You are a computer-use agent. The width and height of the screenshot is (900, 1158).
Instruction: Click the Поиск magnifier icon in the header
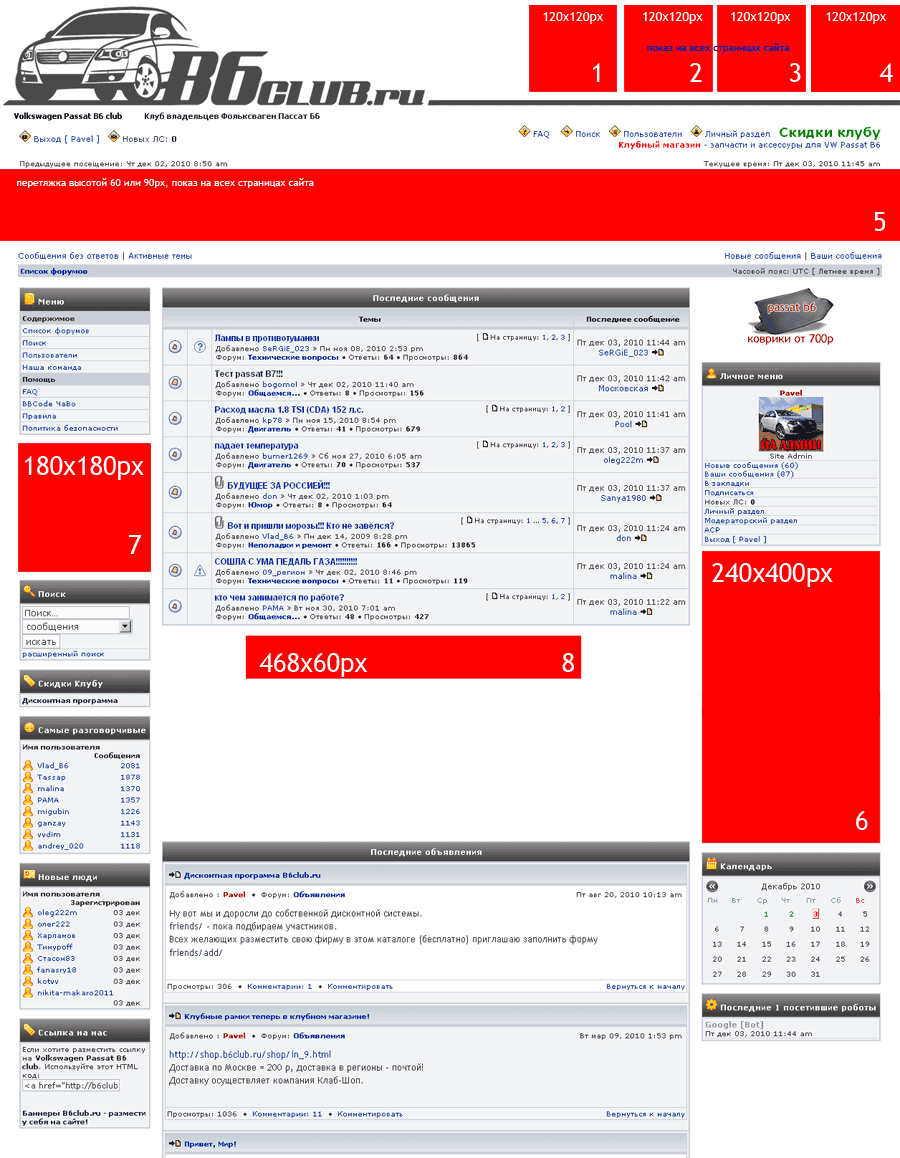[x=566, y=131]
